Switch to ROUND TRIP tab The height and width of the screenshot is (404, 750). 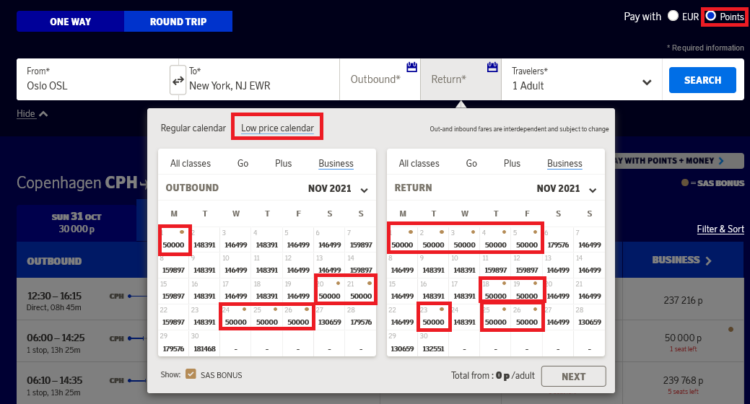tap(178, 22)
